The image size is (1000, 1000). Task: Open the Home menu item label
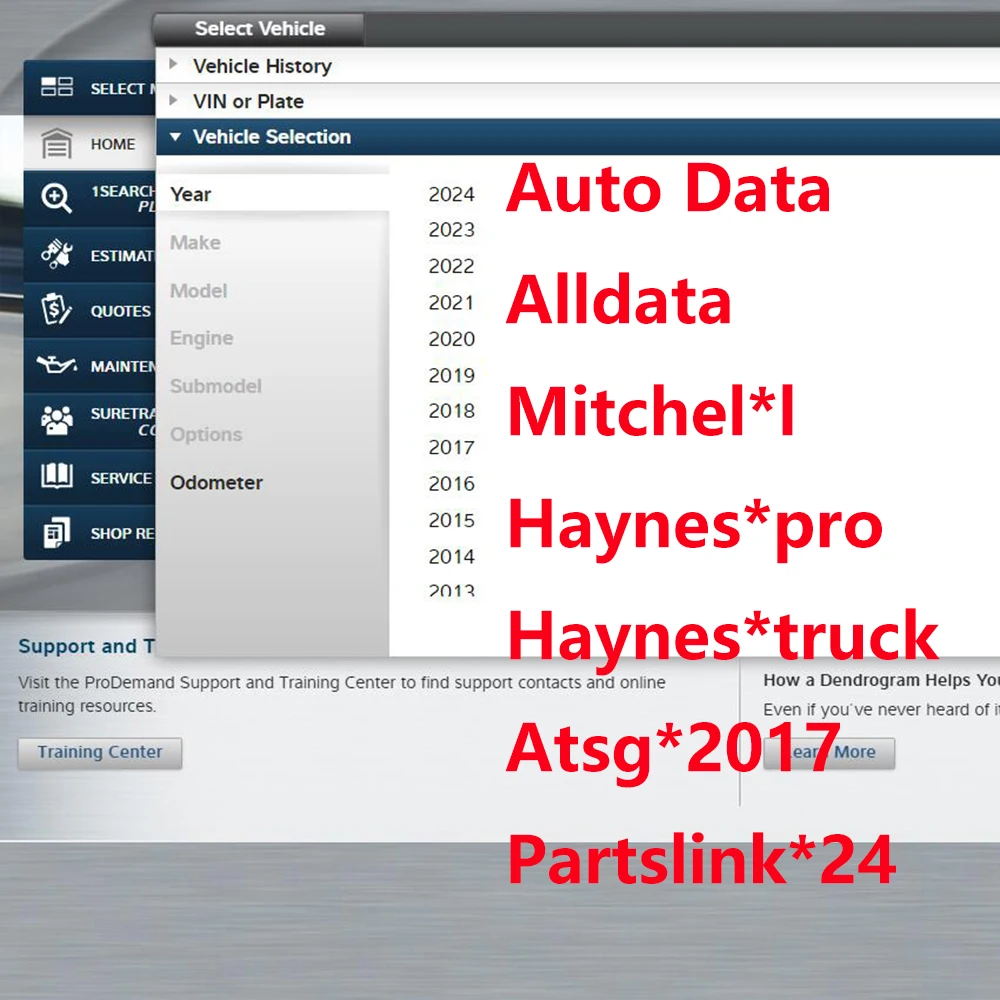click(113, 144)
